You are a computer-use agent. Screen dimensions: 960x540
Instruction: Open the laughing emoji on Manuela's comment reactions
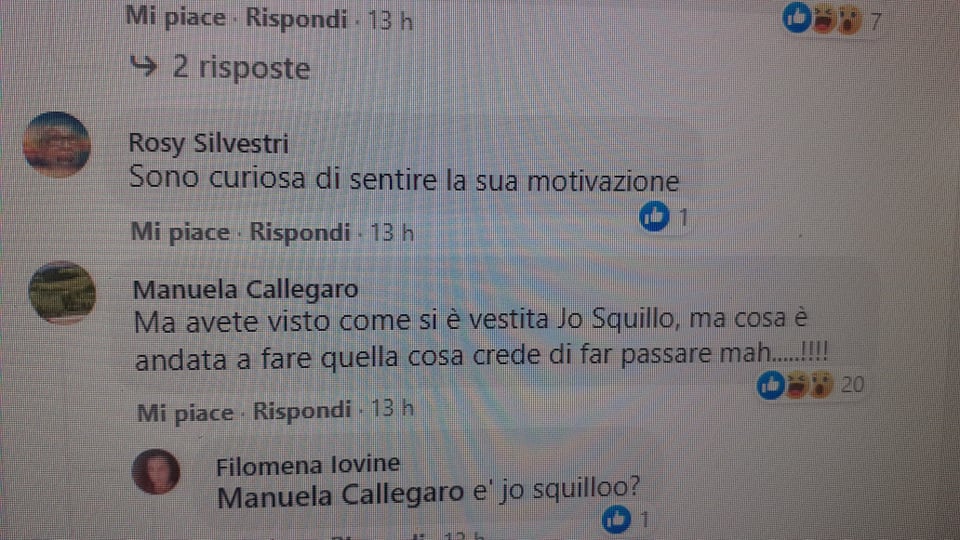pos(796,386)
